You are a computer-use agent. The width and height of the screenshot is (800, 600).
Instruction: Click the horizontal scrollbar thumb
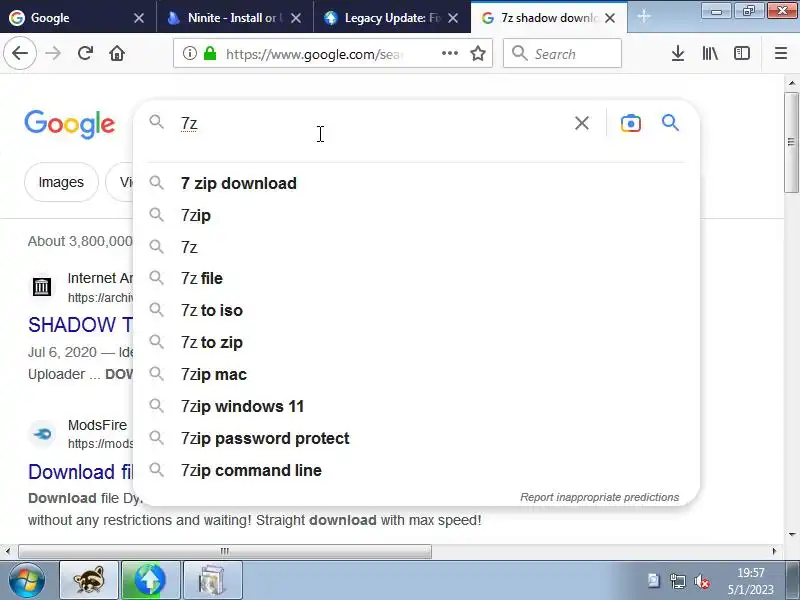(225, 551)
